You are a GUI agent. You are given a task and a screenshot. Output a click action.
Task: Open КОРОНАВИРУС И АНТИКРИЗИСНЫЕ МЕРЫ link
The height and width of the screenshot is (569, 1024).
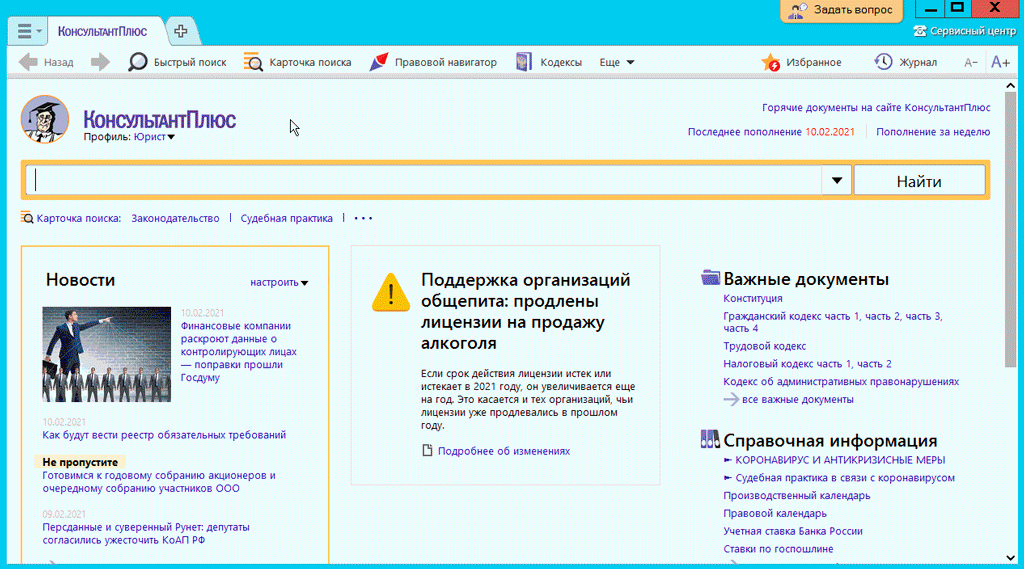[x=840, y=460]
